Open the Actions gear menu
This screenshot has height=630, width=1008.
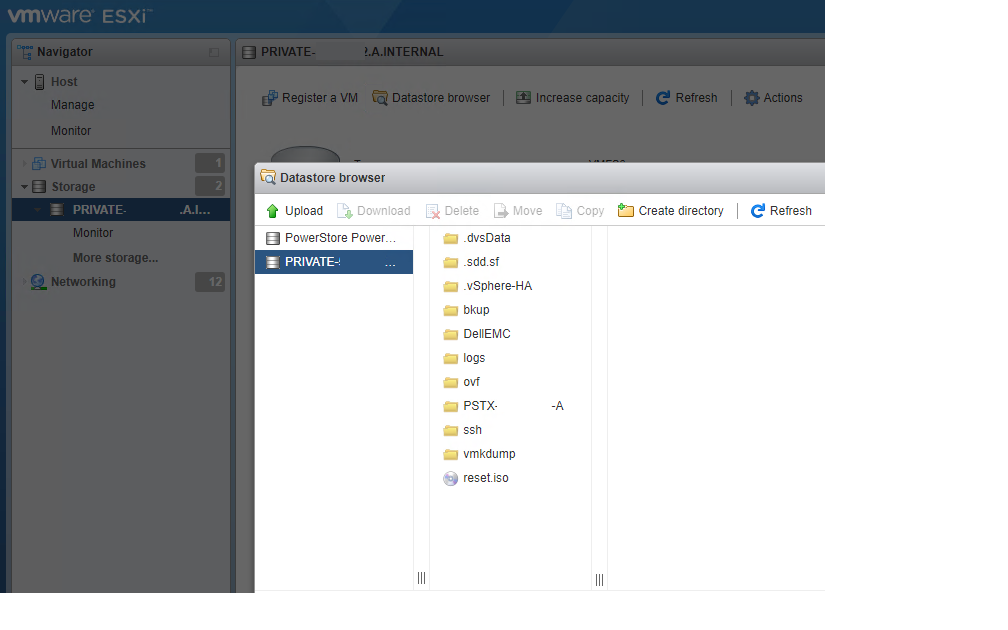(x=752, y=97)
